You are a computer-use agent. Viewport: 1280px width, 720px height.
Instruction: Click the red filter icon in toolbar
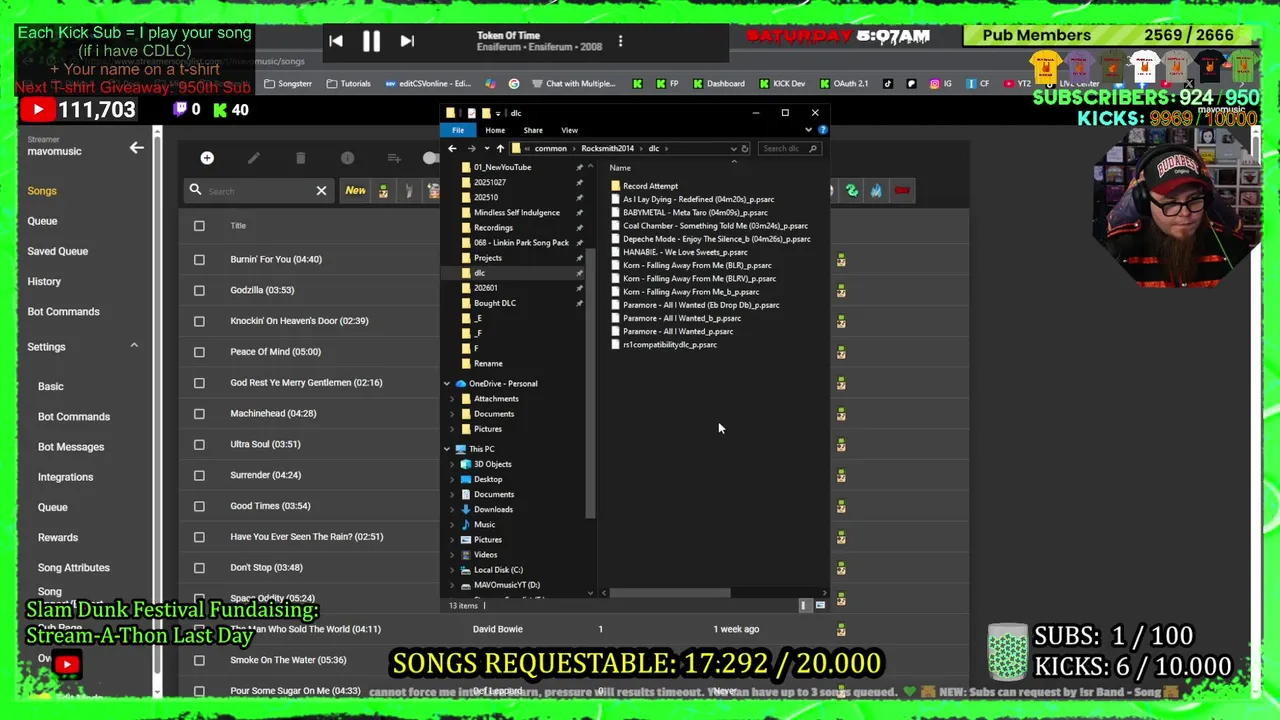pos(902,190)
